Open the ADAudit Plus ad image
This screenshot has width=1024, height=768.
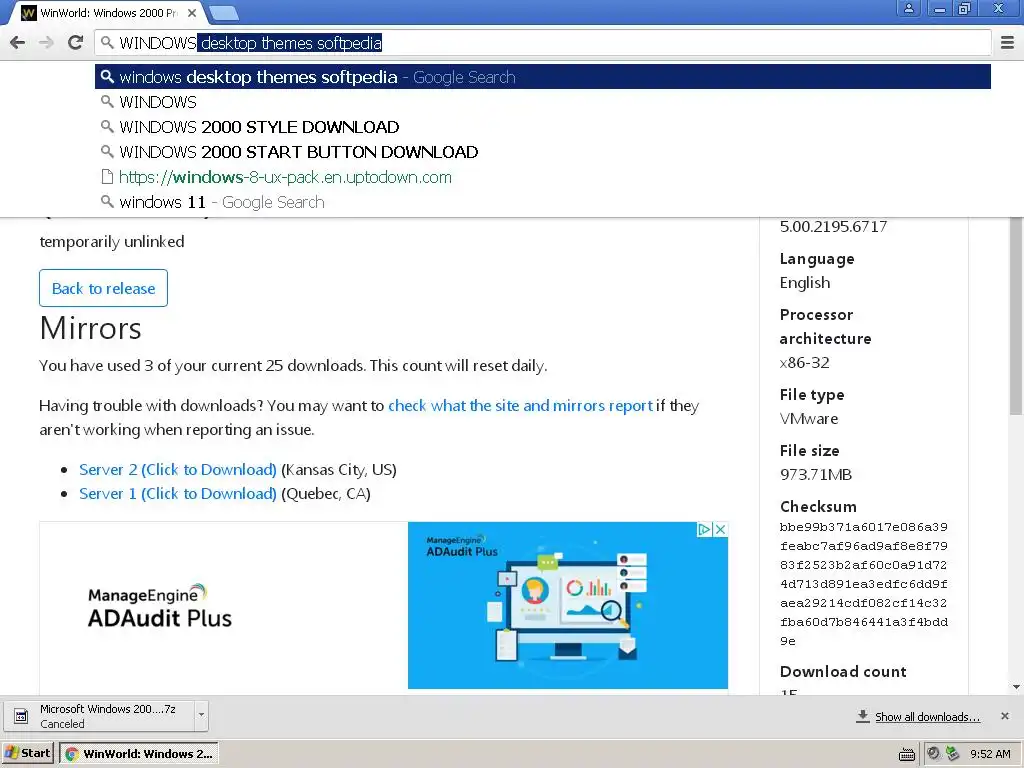pyautogui.click(x=568, y=605)
